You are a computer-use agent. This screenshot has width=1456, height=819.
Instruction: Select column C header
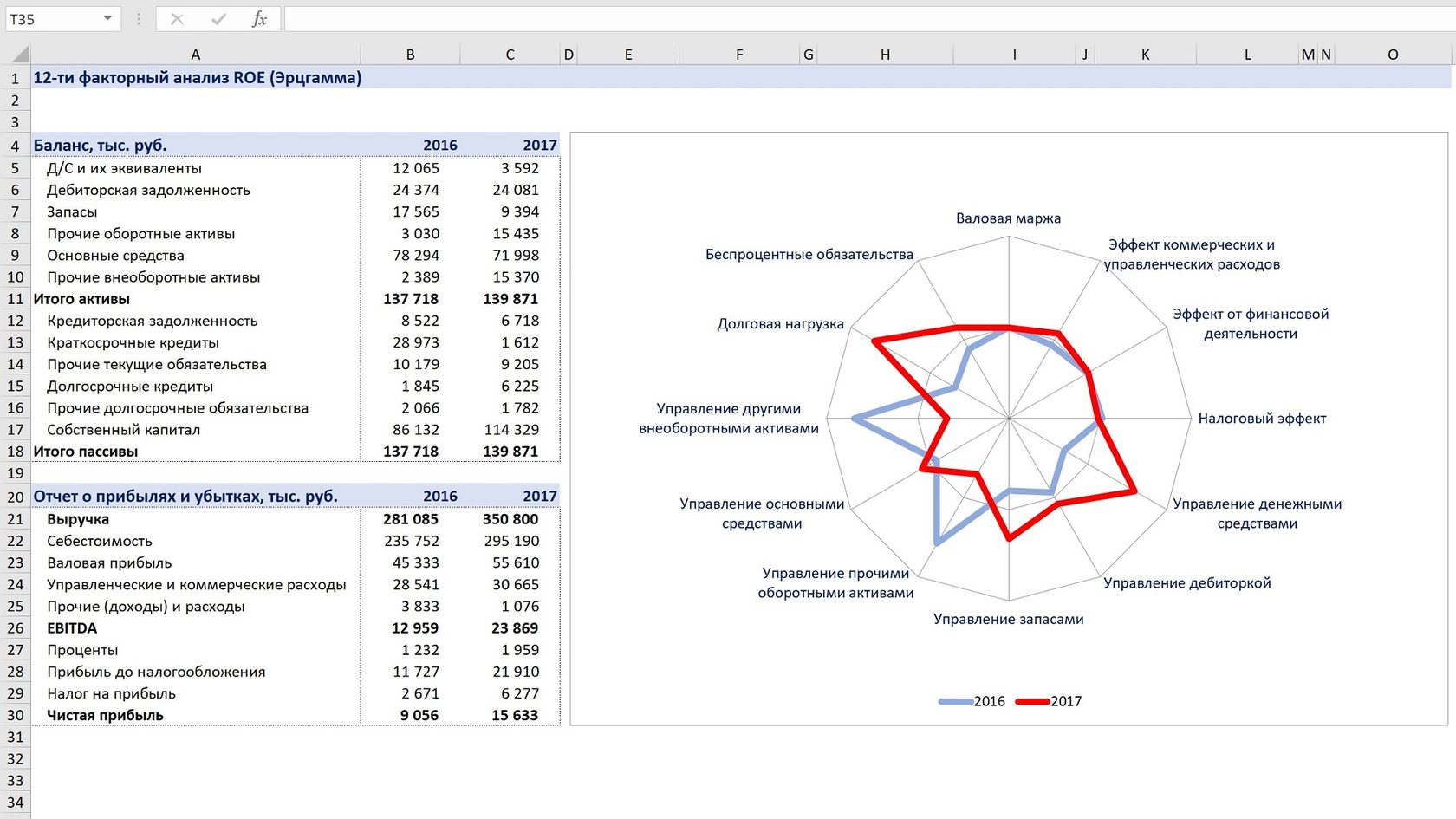click(510, 55)
